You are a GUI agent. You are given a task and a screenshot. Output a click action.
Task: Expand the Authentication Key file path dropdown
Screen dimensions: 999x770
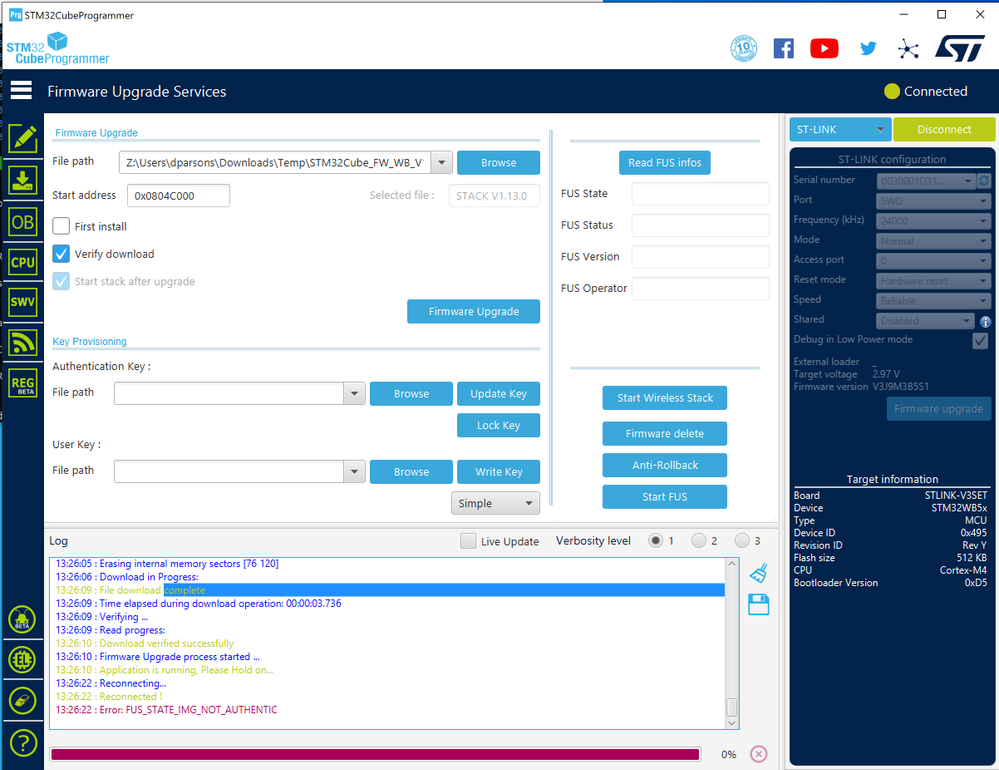point(354,394)
